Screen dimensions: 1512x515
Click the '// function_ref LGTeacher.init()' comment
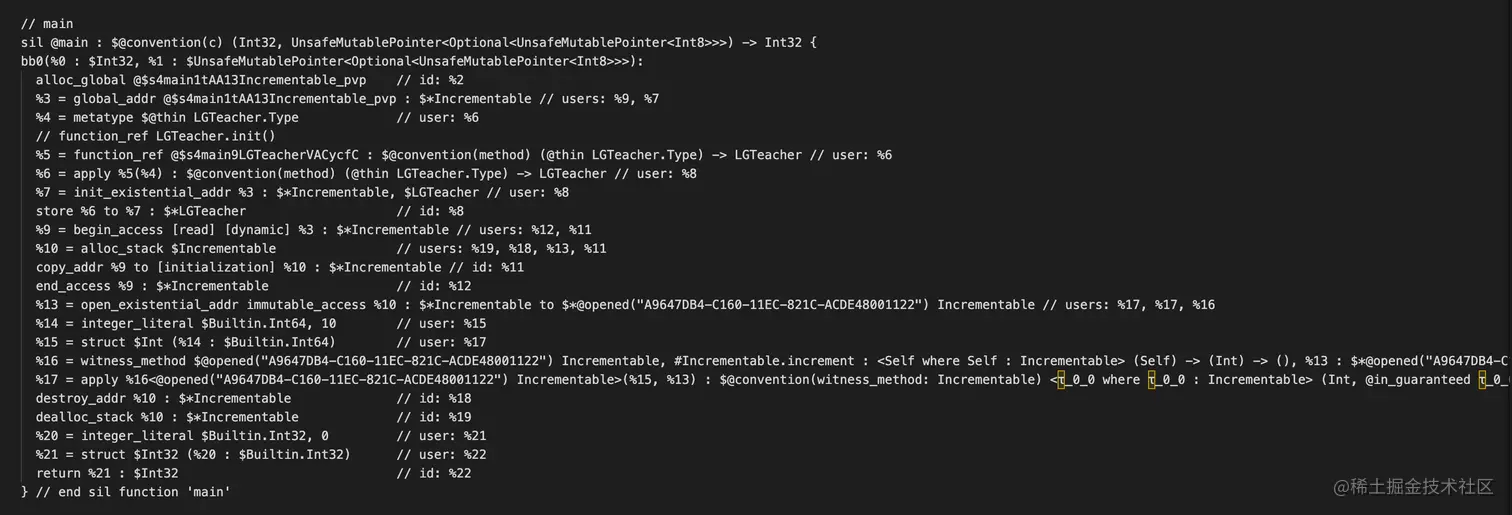(155, 136)
